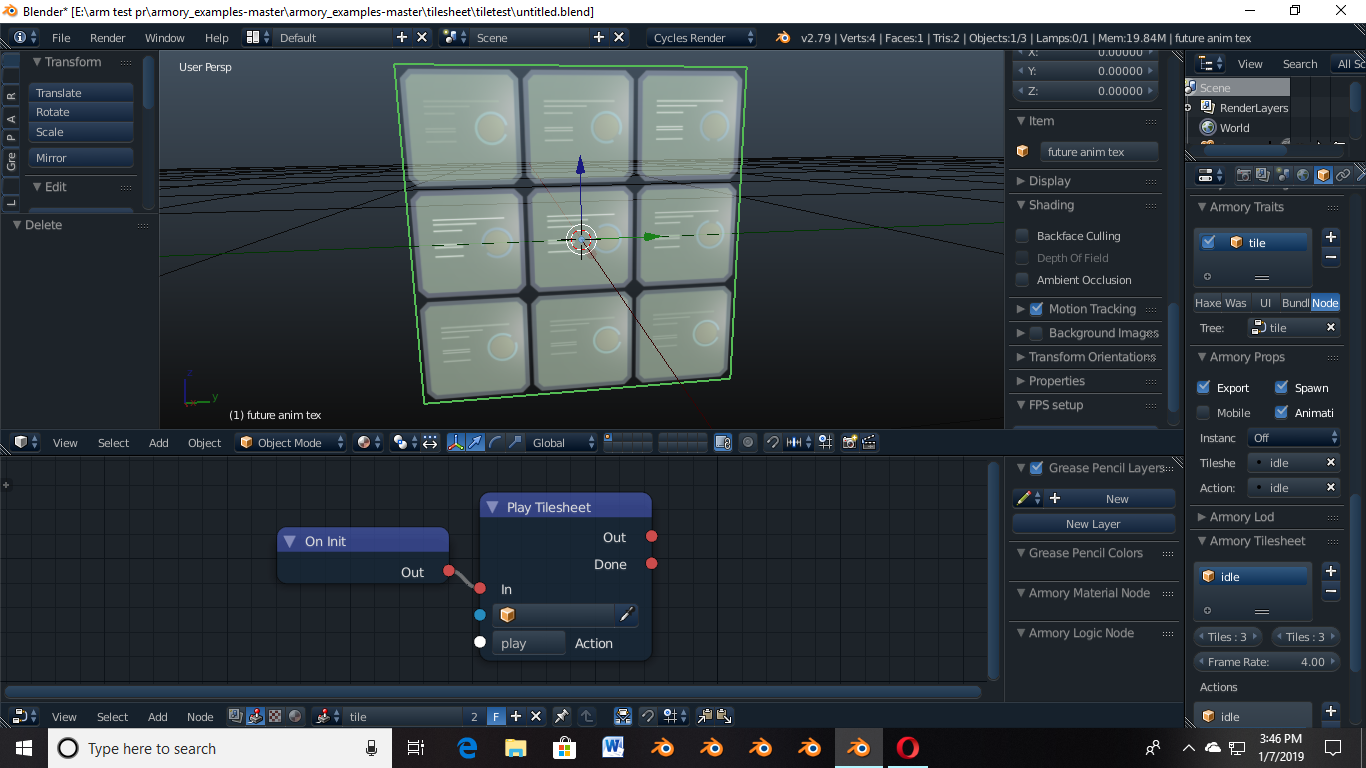Adjust the Frame Rate slider value
Viewport: 1366px width, 768px height.
1266,661
